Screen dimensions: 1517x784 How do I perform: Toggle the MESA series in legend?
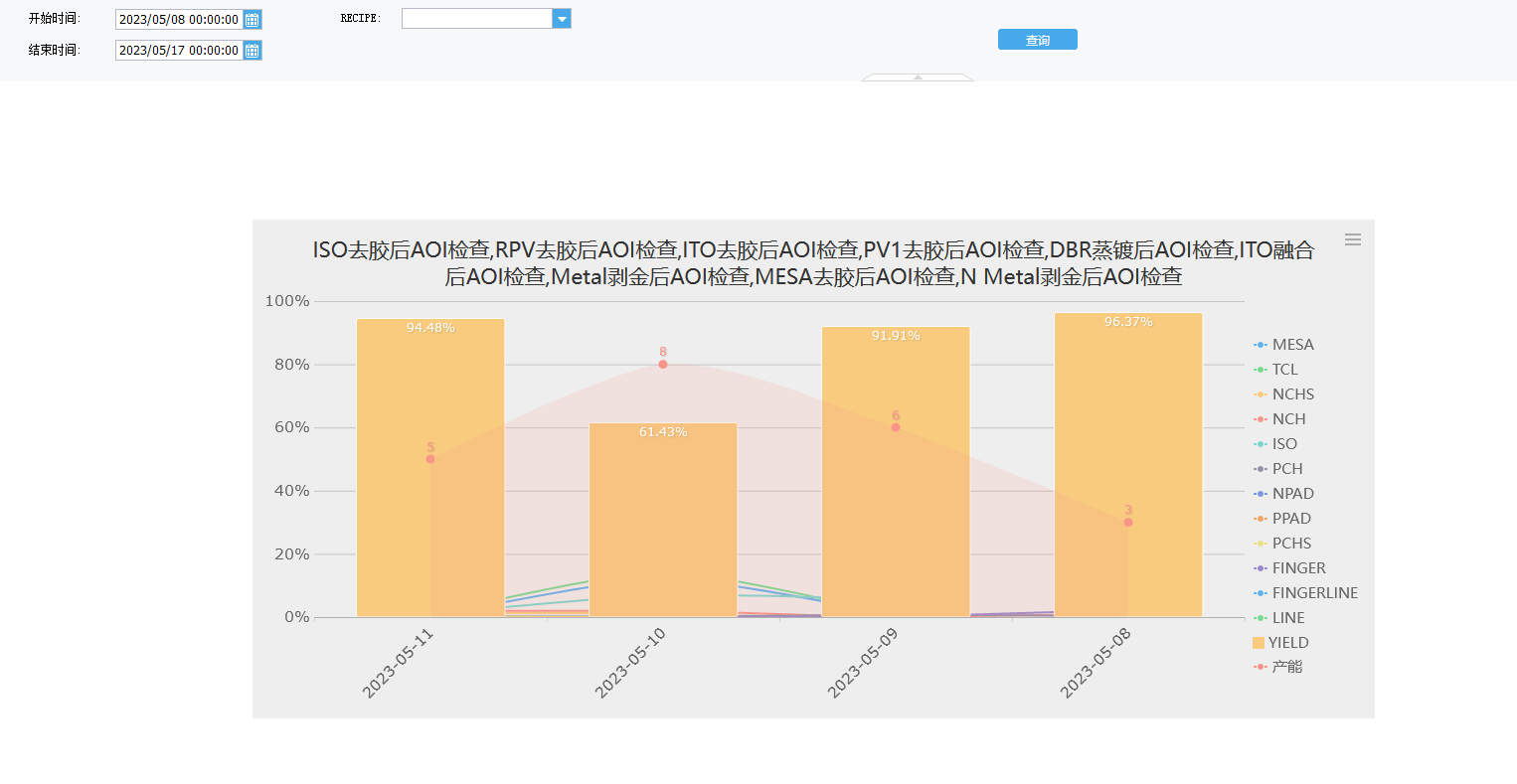[1284, 345]
